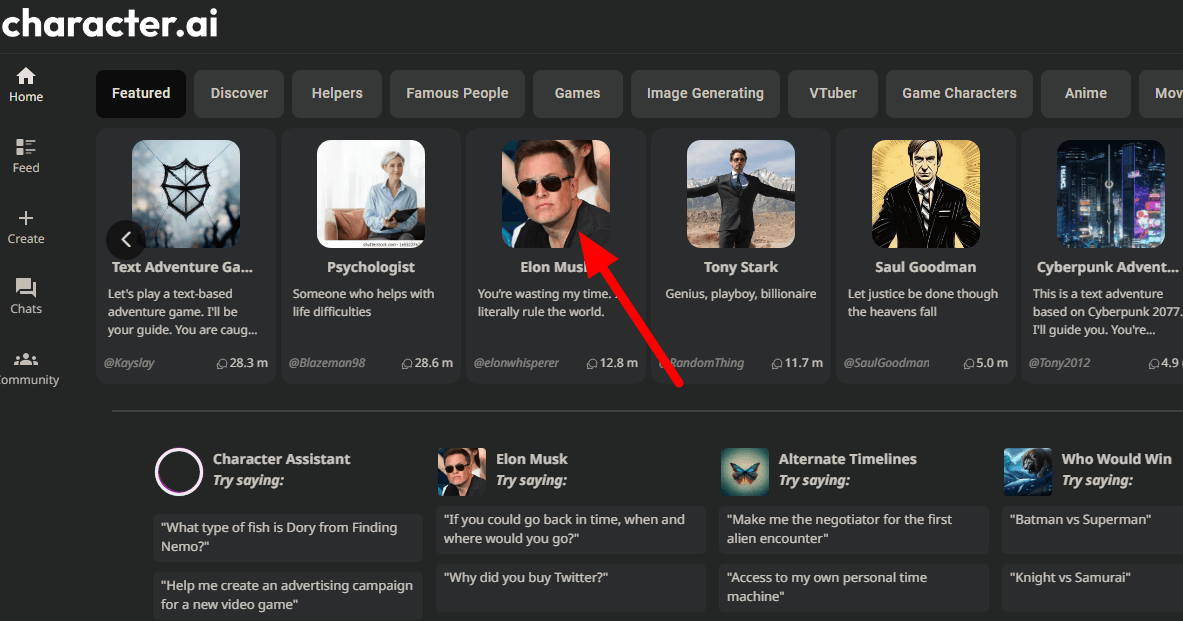Go to Home in the sidebar

26,85
